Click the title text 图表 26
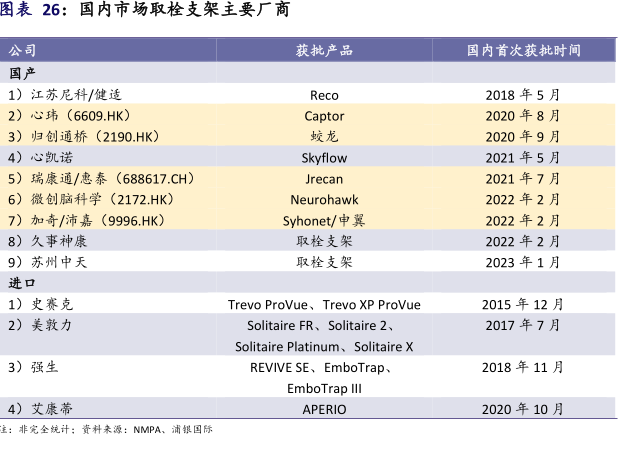The height and width of the screenshot is (450, 620). click(x=30, y=9)
